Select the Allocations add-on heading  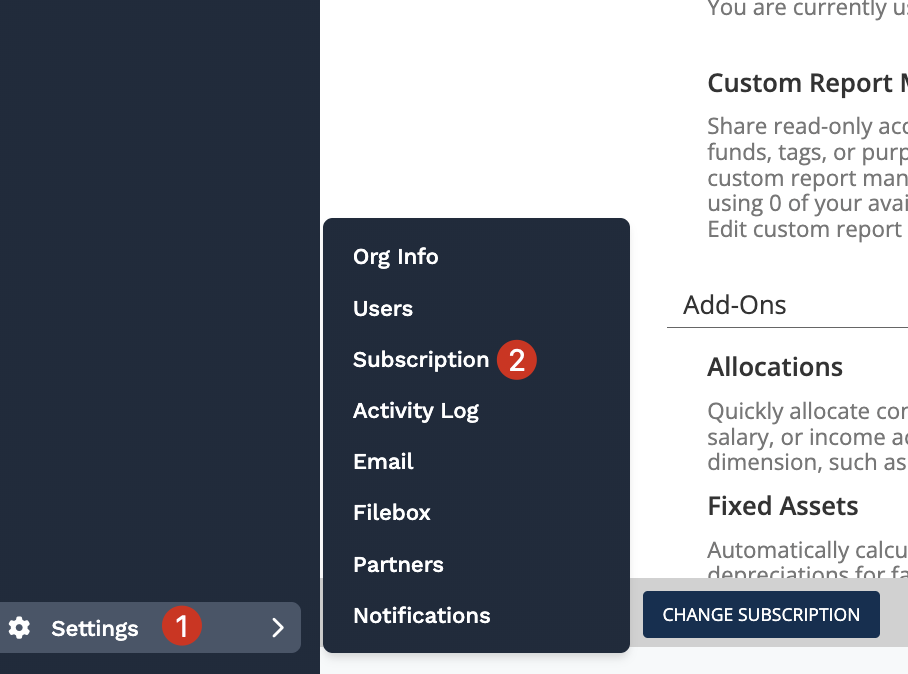coord(775,367)
